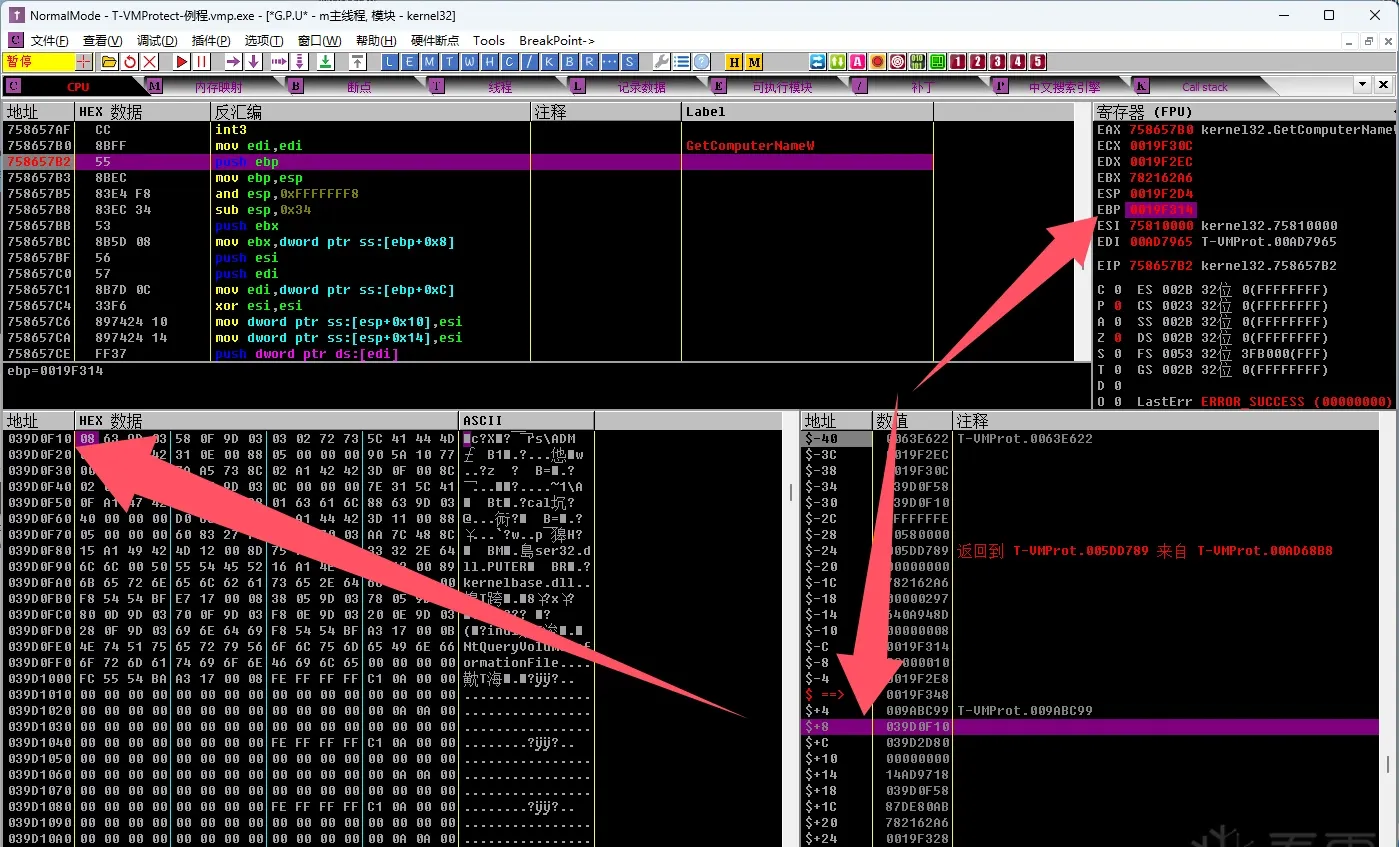Click the EAX register value 758657B0
This screenshot has height=847, width=1399.
tap(1160, 130)
